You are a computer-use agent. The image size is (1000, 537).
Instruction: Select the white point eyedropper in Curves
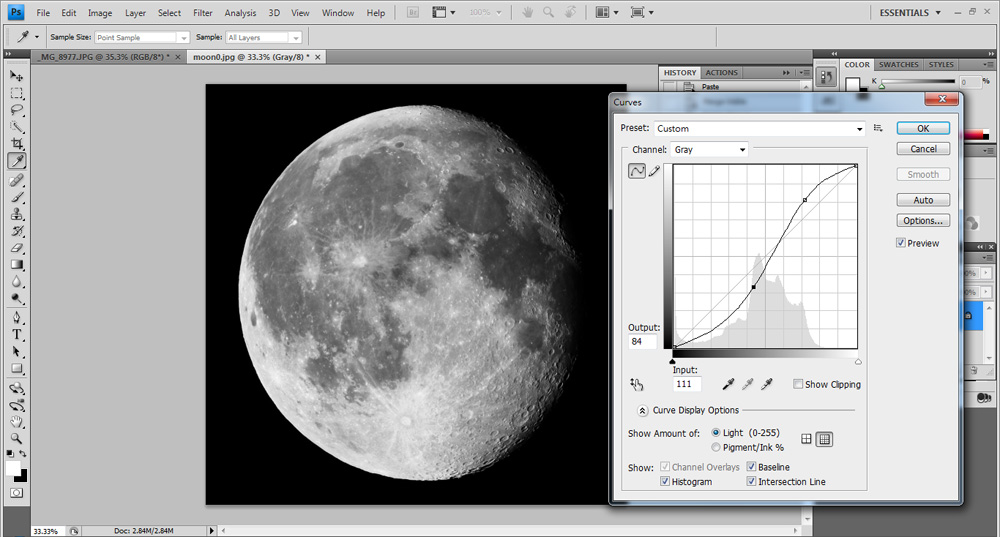[x=767, y=384]
